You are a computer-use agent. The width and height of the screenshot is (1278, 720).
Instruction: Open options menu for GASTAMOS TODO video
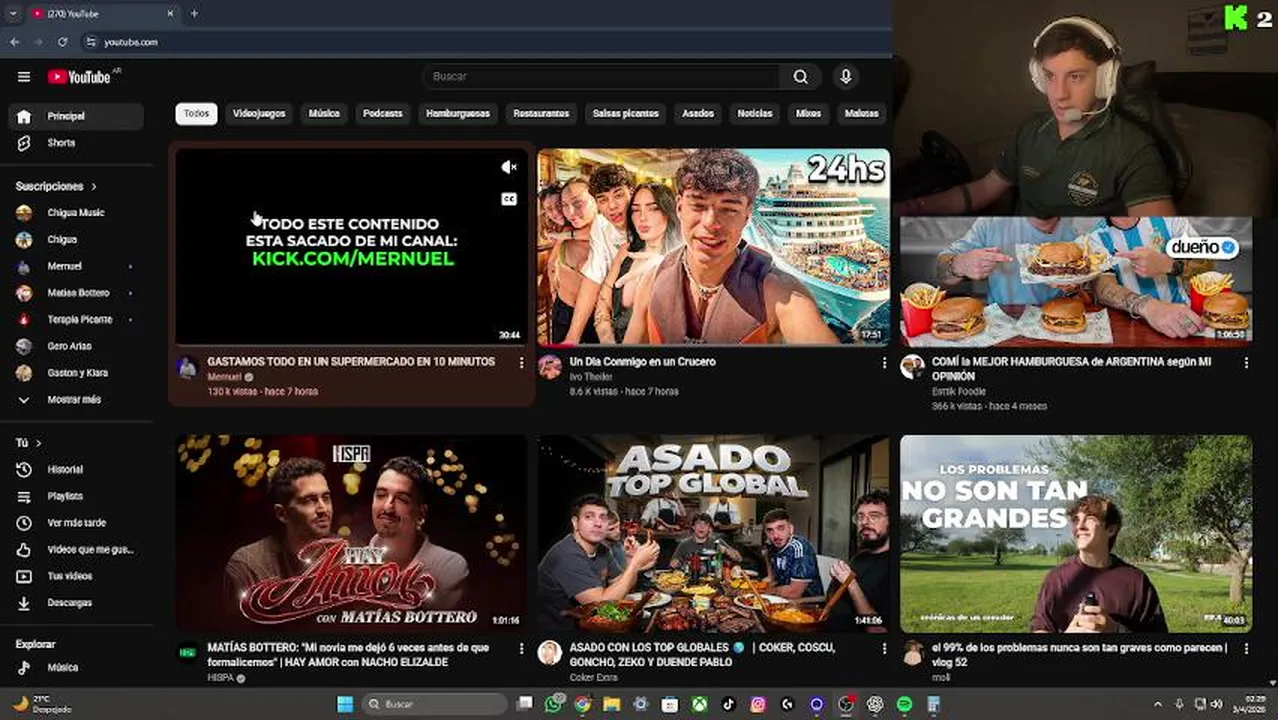(521, 363)
